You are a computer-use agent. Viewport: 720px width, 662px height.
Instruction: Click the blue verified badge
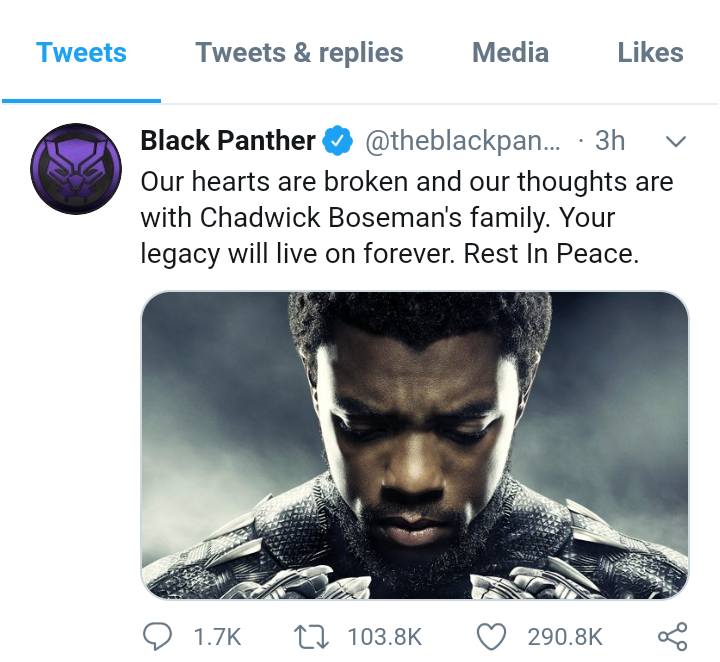(x=339, y=142)
